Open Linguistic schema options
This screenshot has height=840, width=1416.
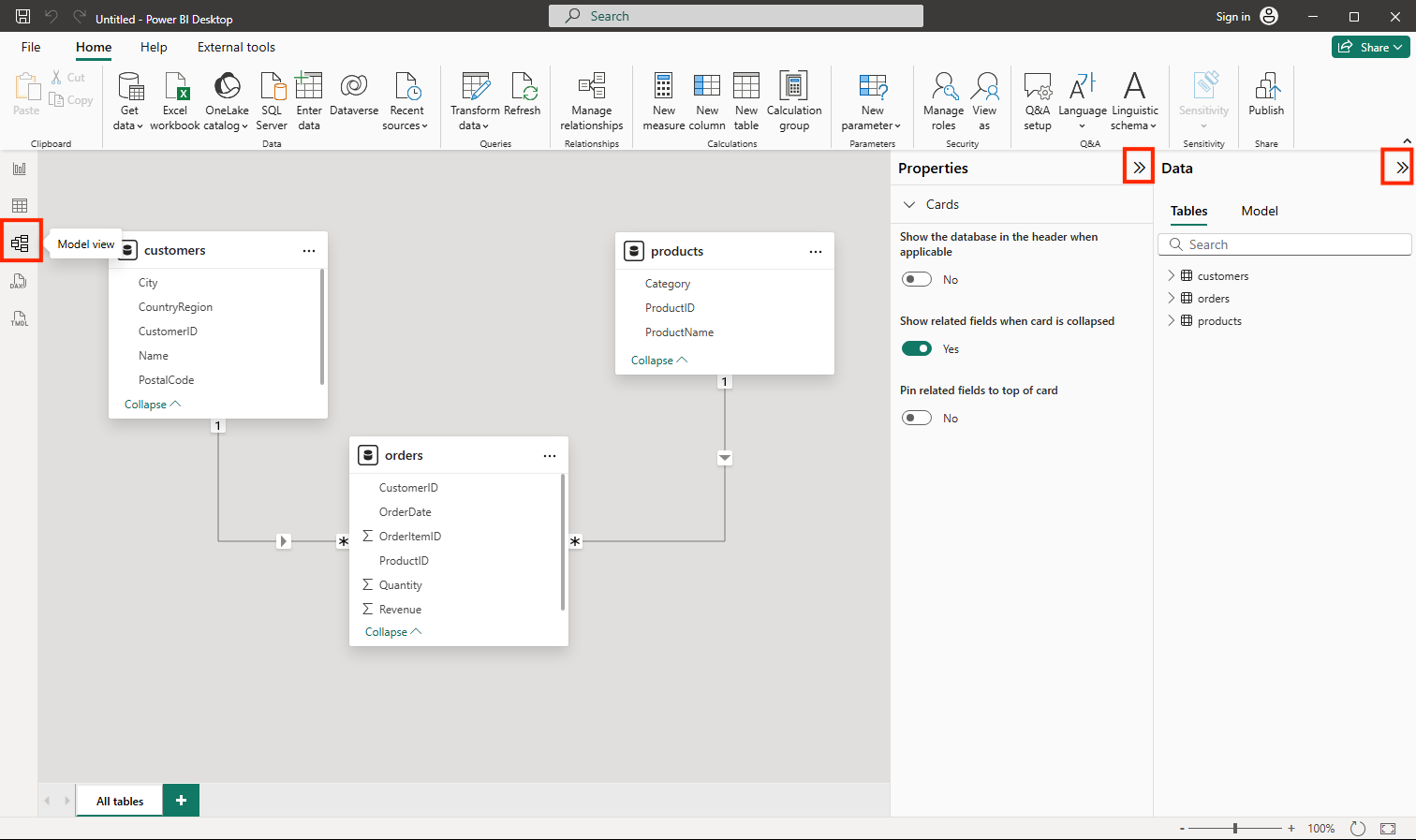[1134, 101]
